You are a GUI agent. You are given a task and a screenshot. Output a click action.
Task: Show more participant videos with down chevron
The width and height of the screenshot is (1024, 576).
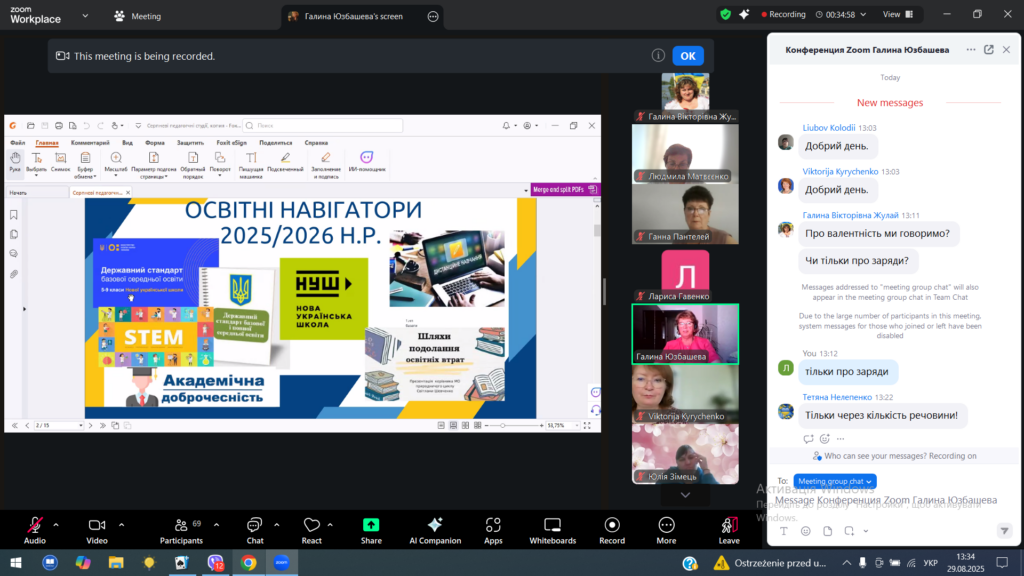coord(685,495)
